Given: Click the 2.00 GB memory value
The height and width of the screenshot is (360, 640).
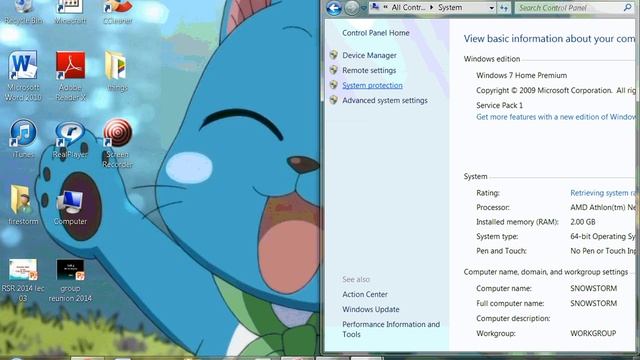Looking at the screenshot, I should pyautogui.click(x=582, y=222).
